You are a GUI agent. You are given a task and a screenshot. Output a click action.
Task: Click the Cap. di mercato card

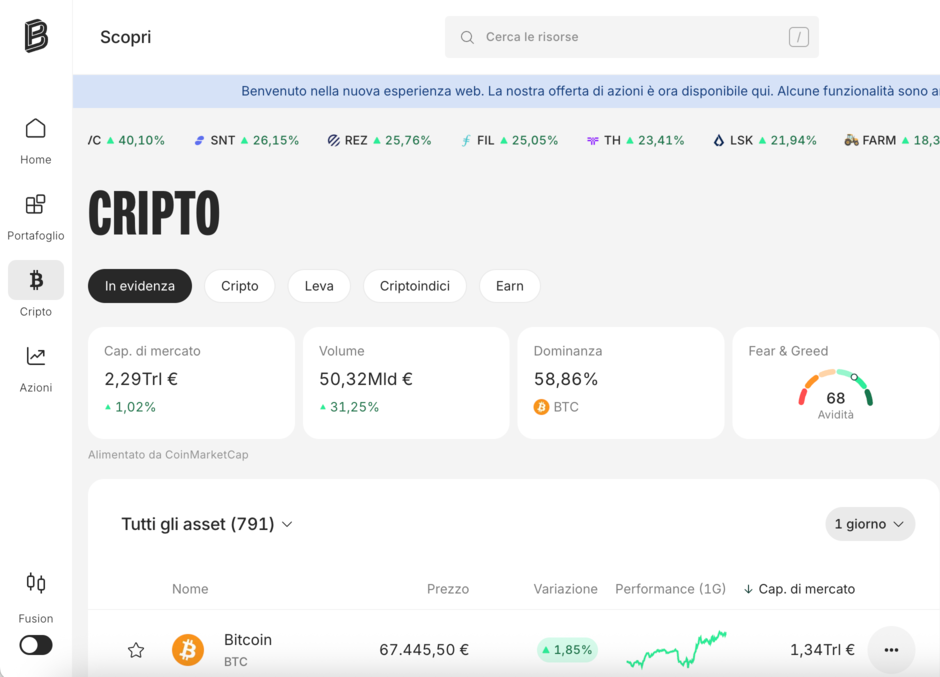pyautogui.click(x=191, y=383)
